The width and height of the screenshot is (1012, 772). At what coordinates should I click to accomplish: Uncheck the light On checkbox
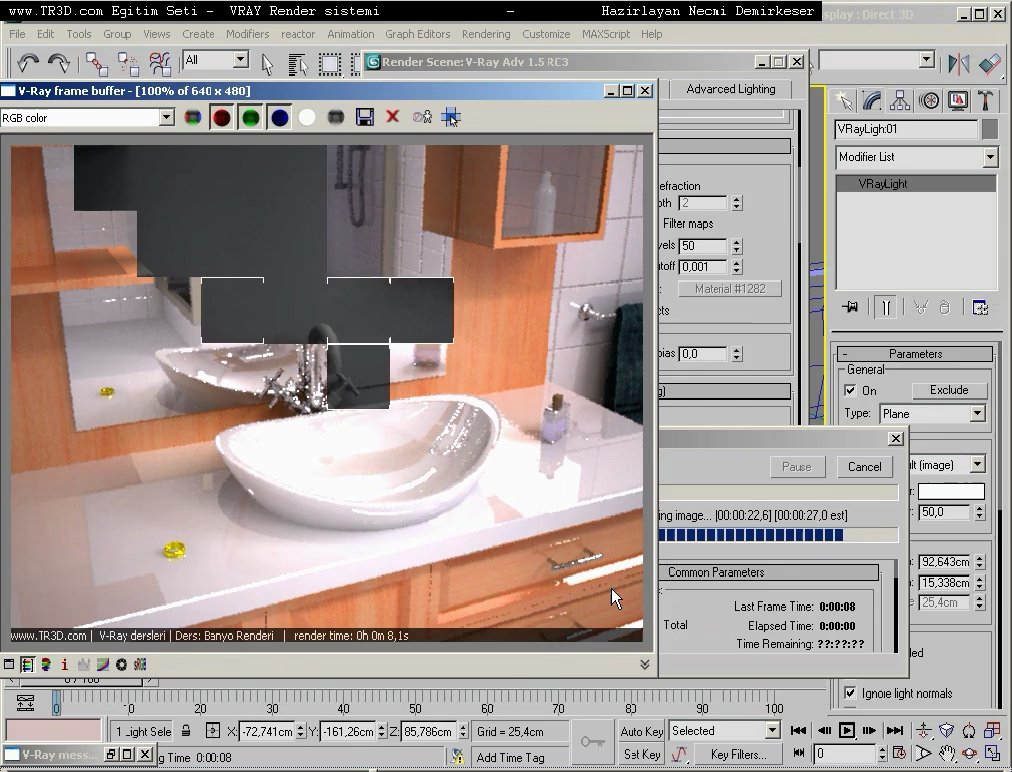click(x=850, y=391)
